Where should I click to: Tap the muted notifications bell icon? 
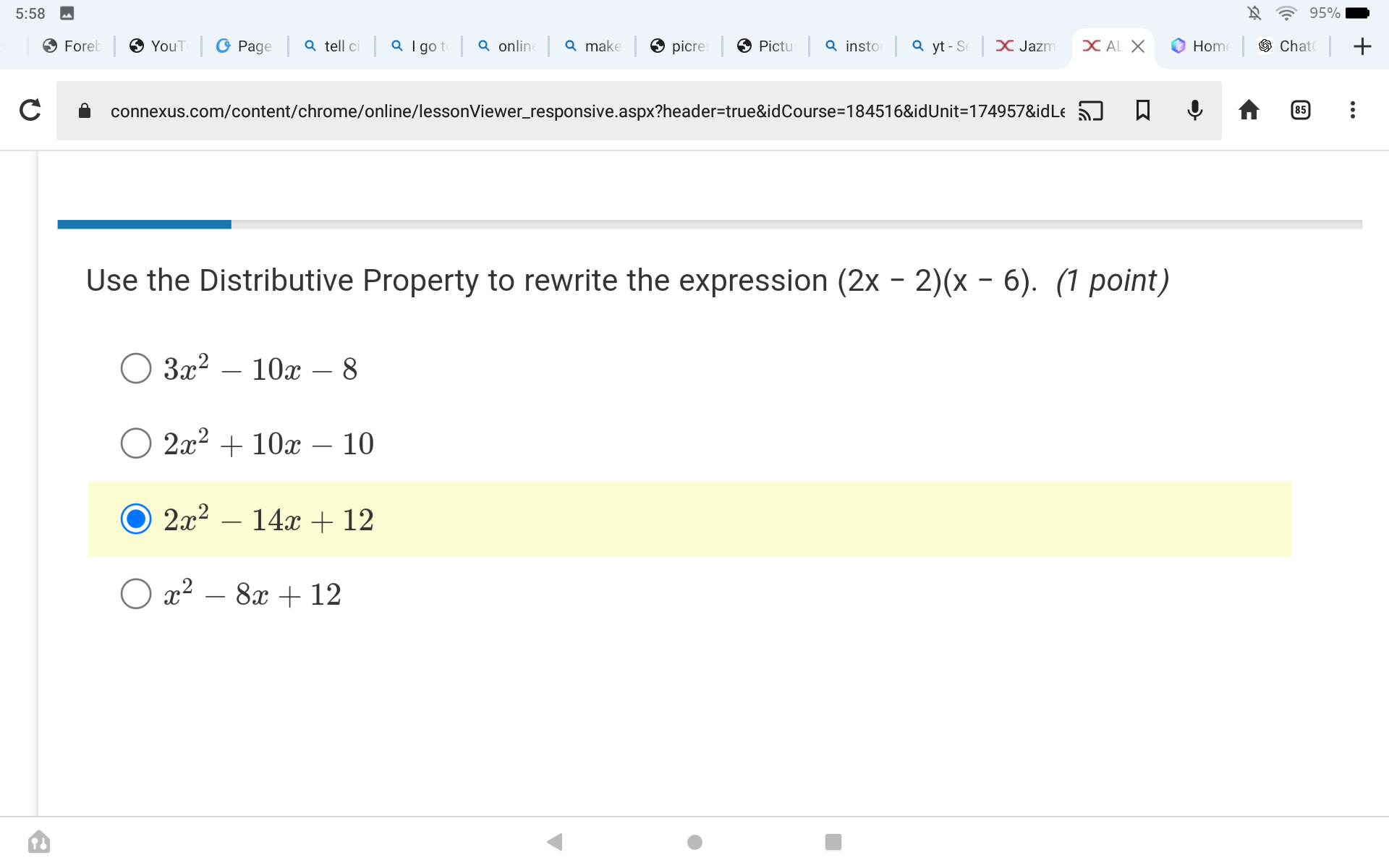pos(1254,13)
